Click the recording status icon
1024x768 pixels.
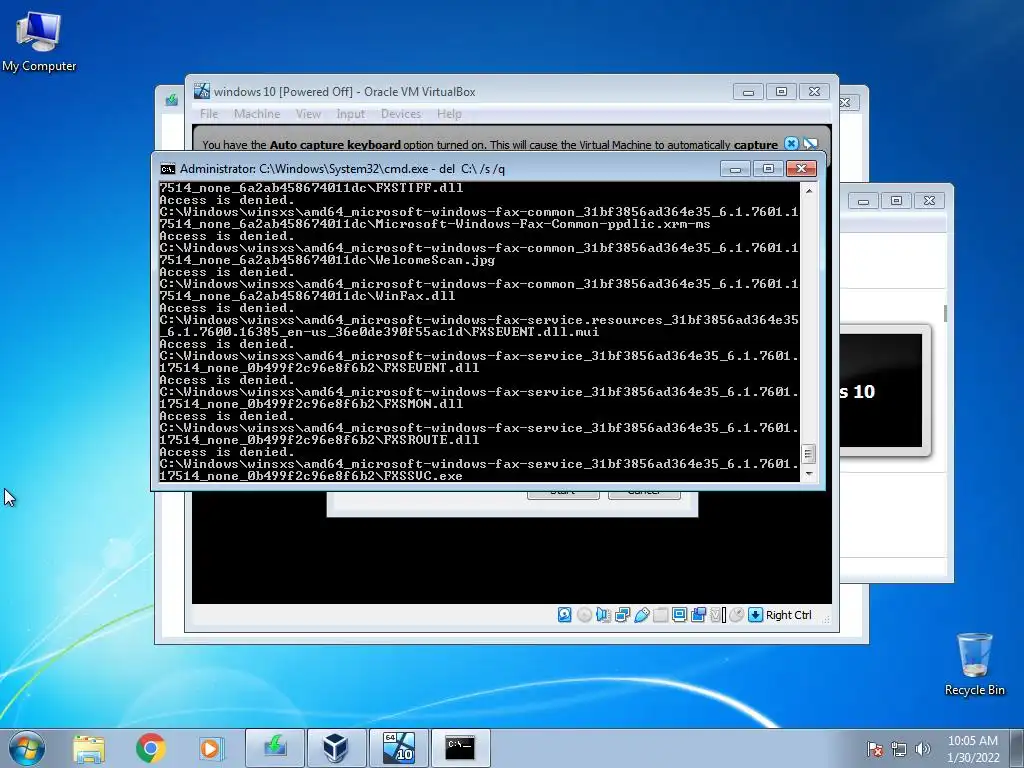click(x=698, y=615)
